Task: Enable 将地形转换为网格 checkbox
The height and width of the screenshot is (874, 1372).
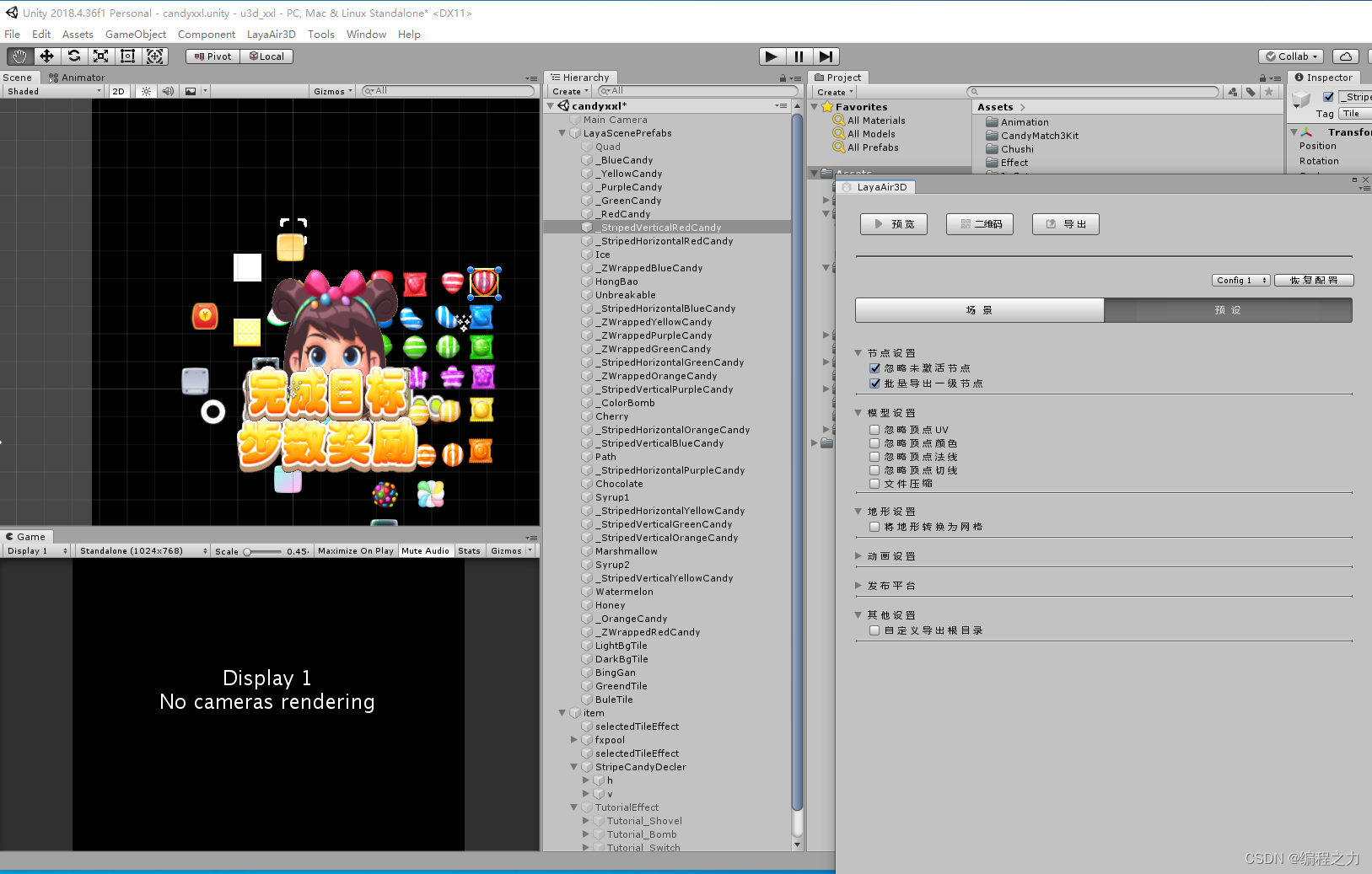Action: (874, 527)
